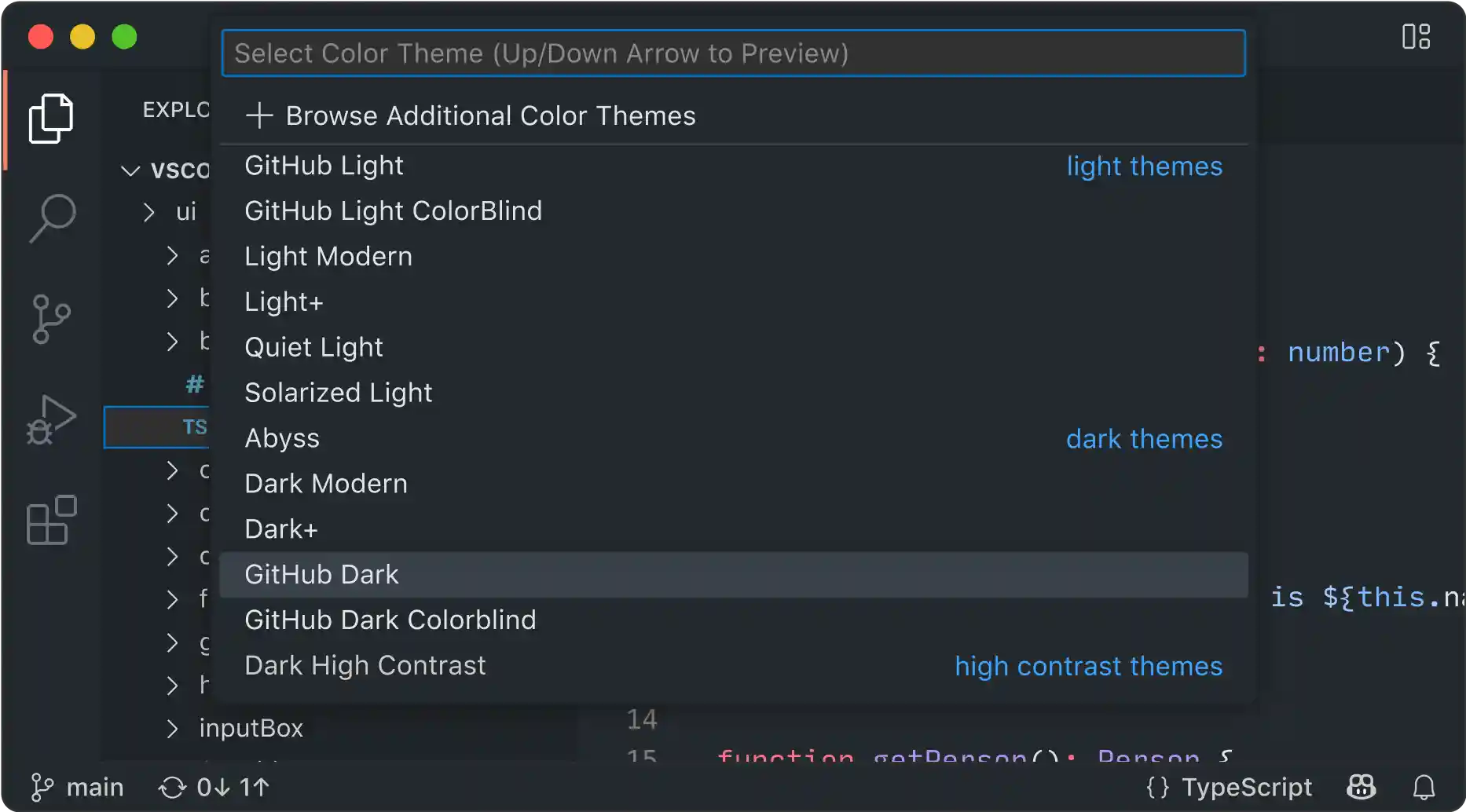Select the Solarized Light theme

point(339,393)
